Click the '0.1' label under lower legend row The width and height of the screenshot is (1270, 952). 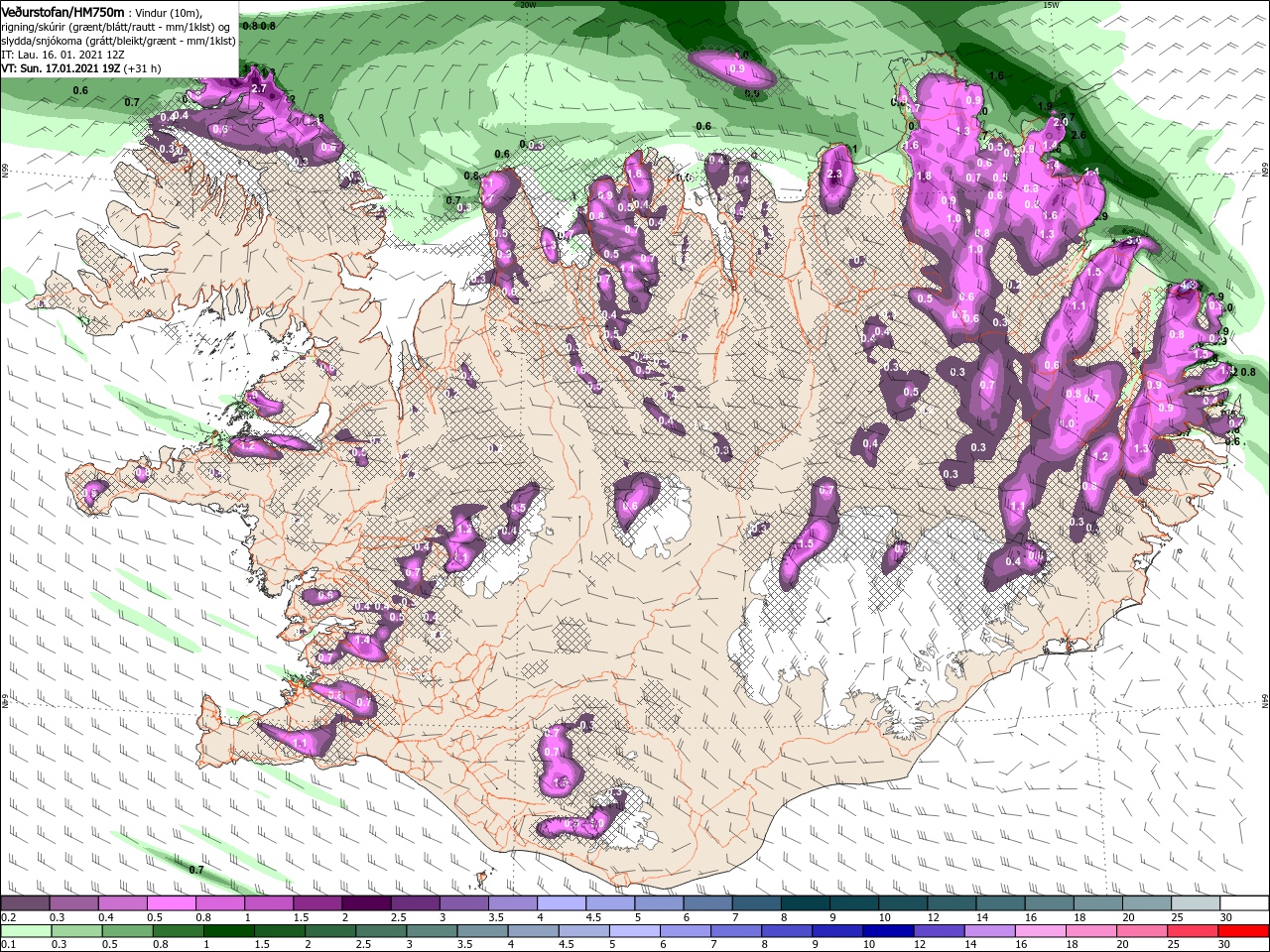point(8,945)
